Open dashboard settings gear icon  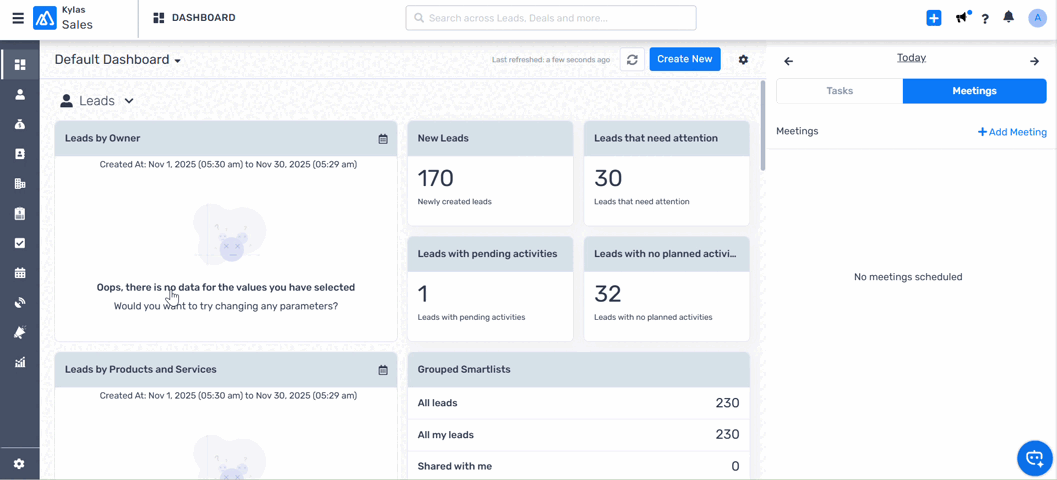(x=743, y=60)
